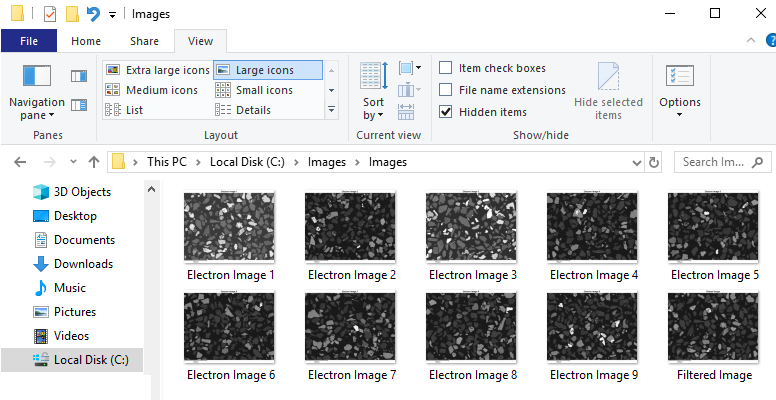Click the Refresh icon in address bar
Viewport: 776px width, 400px height.
pyautogui.click(x=654, y=162)
